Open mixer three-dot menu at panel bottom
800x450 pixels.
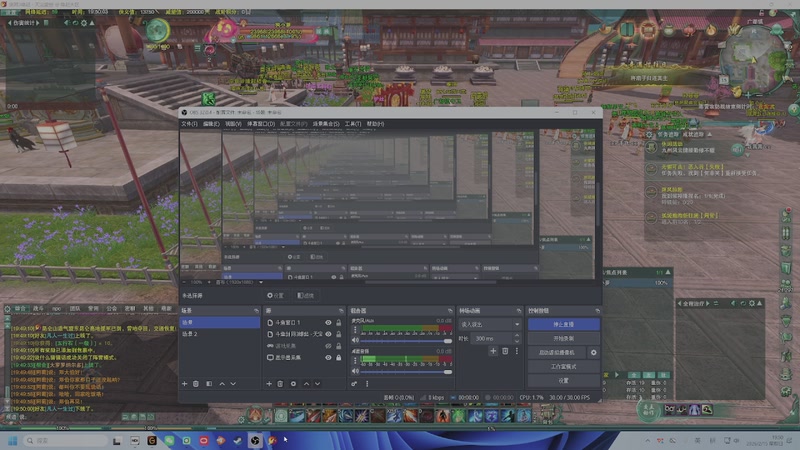[x=367, y=384]
